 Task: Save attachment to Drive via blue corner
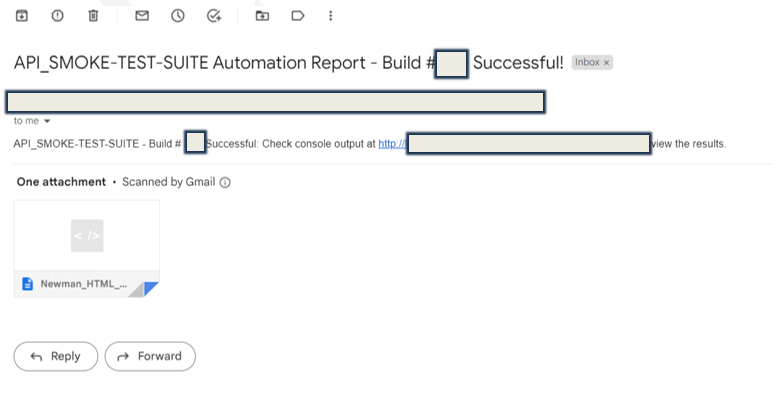tap(151, 288)
